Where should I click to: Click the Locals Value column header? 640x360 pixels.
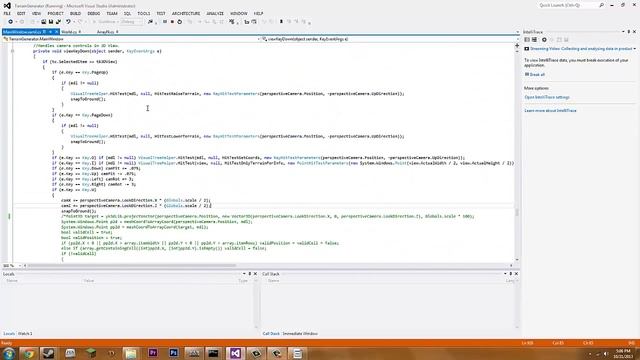coord(89,281)
